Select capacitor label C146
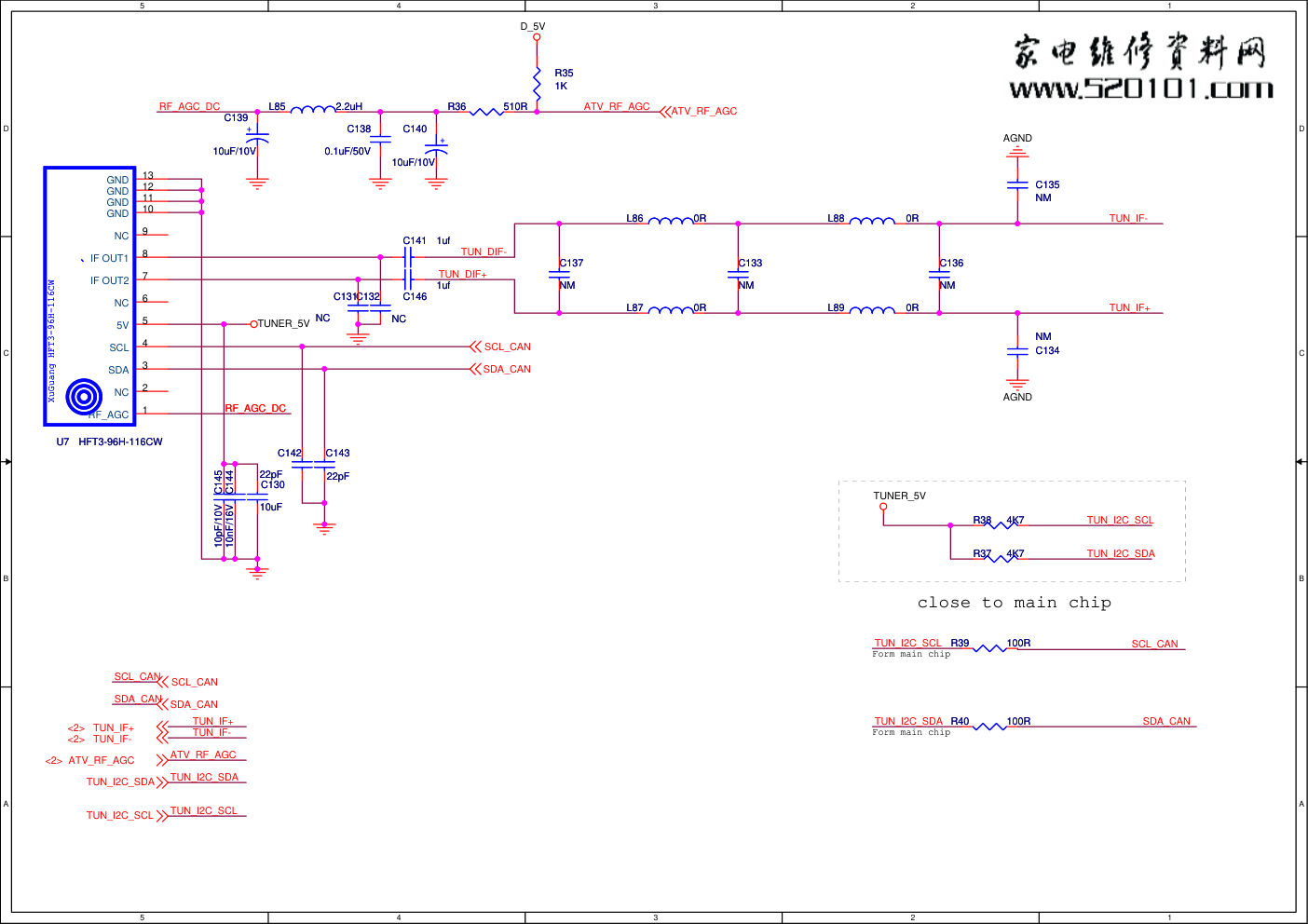The width and height of the screenshot is (1308, 924). pyautogui.click(x=415, y=296)
